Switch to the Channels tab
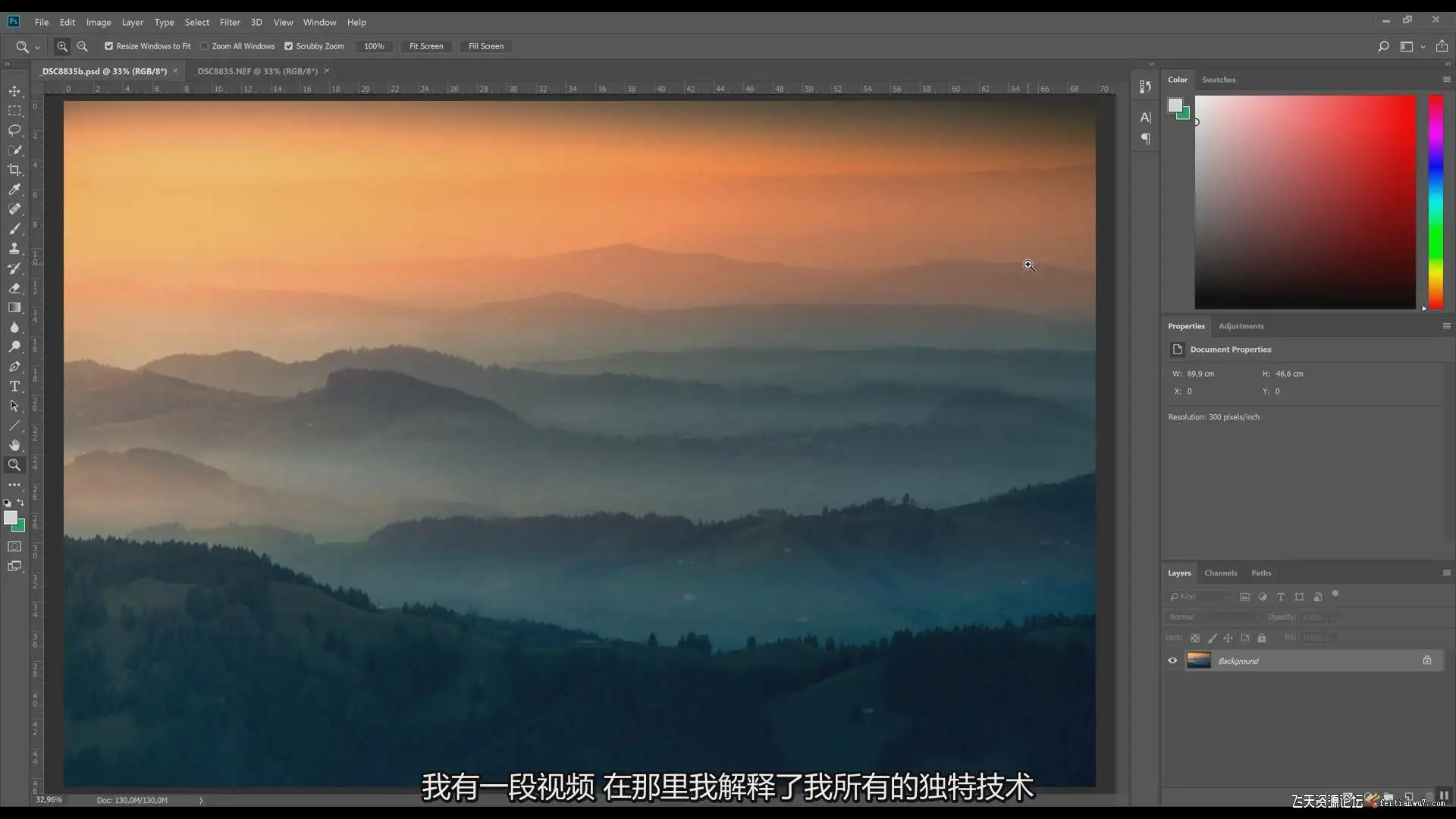1456x819 pixels. point(1220,573)
